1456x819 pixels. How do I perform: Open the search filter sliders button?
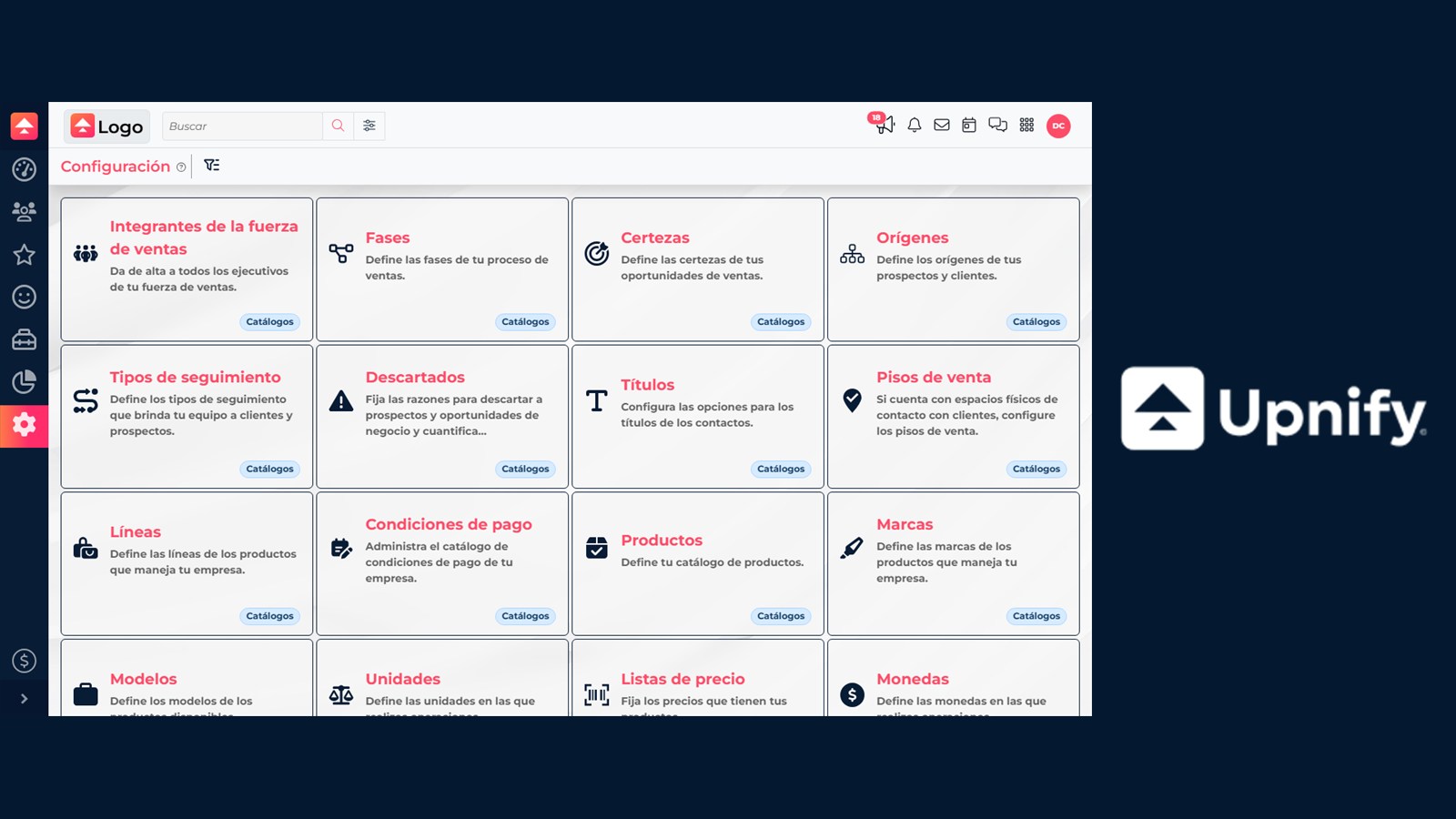(369, 126)
